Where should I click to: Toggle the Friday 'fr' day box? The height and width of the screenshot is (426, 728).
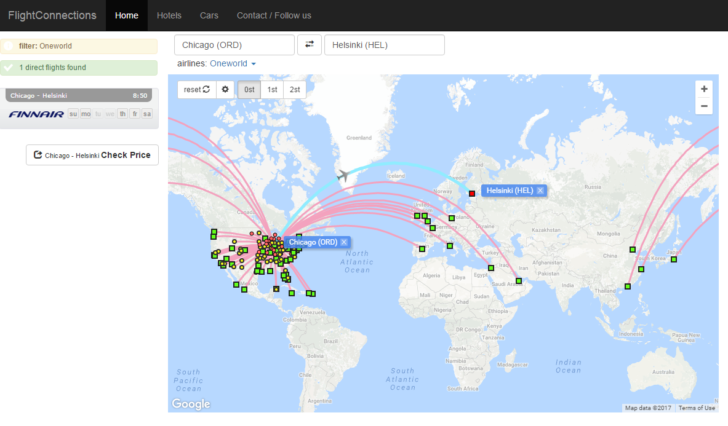(135, 114)
